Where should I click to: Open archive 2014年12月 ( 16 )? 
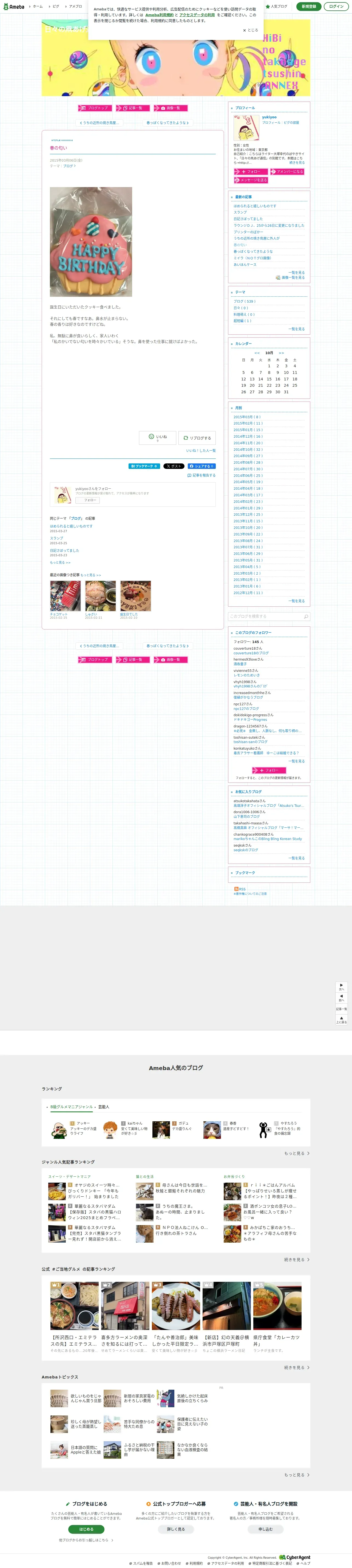(248, 436)
